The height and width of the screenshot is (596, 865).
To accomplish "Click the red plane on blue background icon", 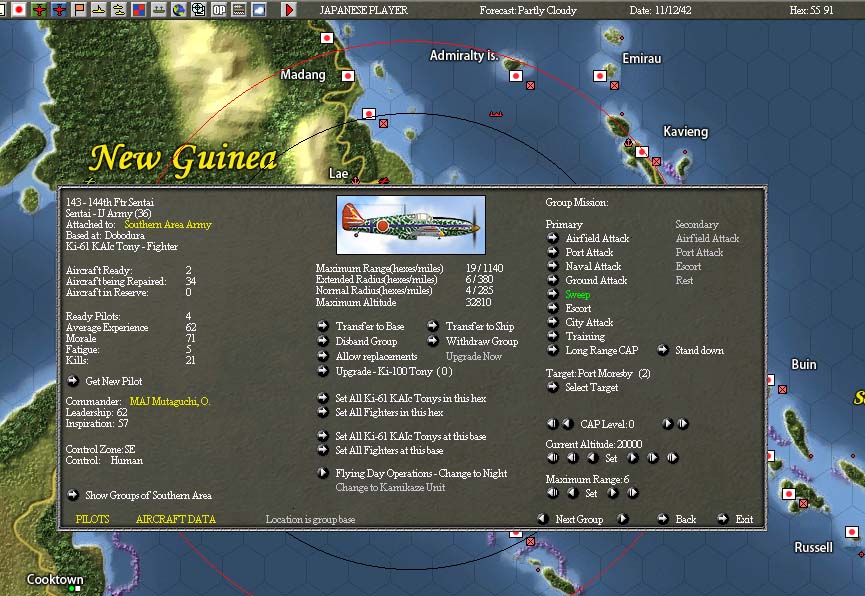I will tap(59, 9).
